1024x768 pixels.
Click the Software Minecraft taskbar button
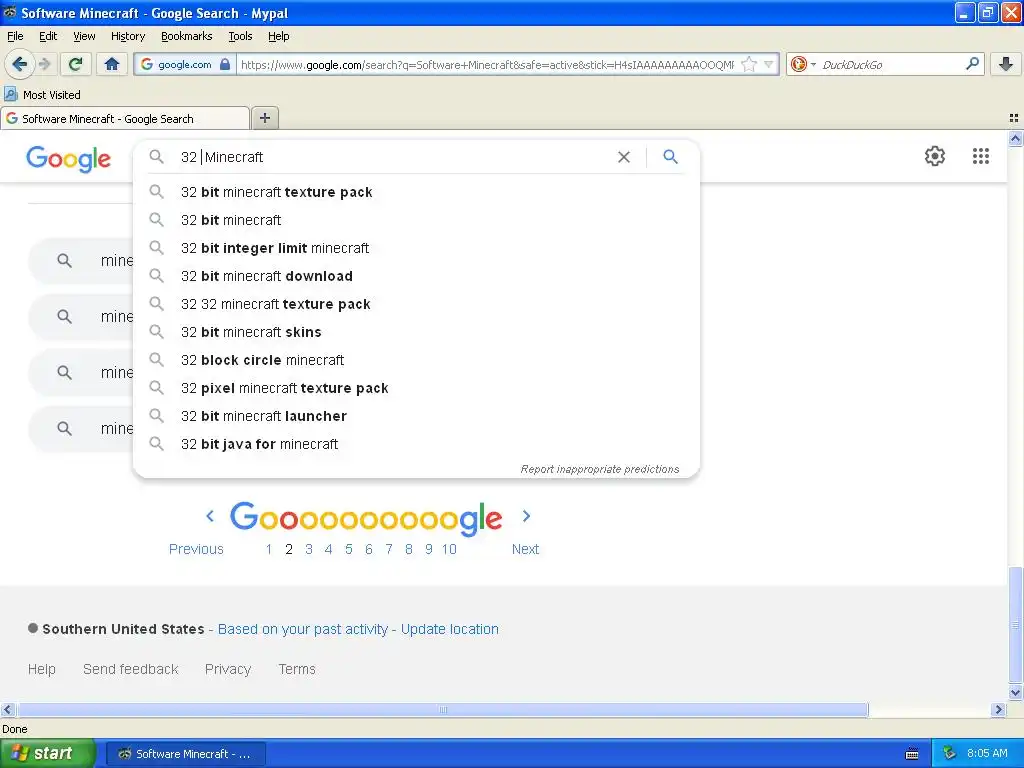[185, 754]
